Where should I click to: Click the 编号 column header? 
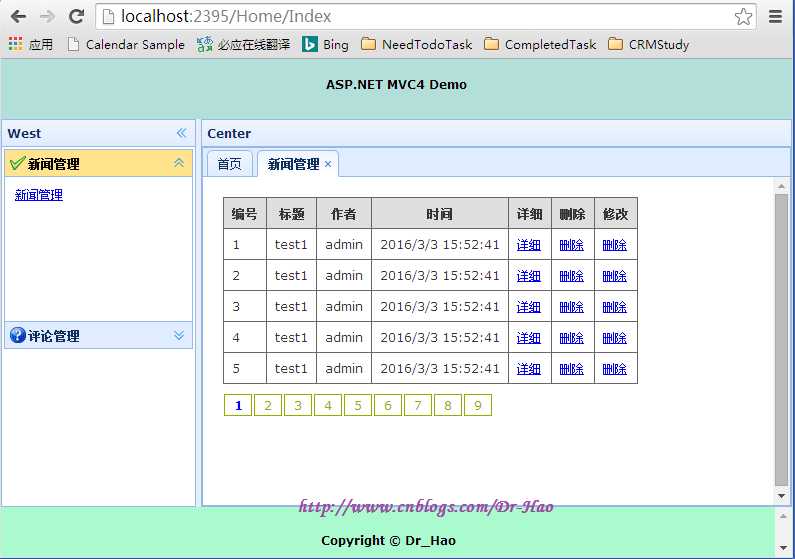click(x=245, y=214)
